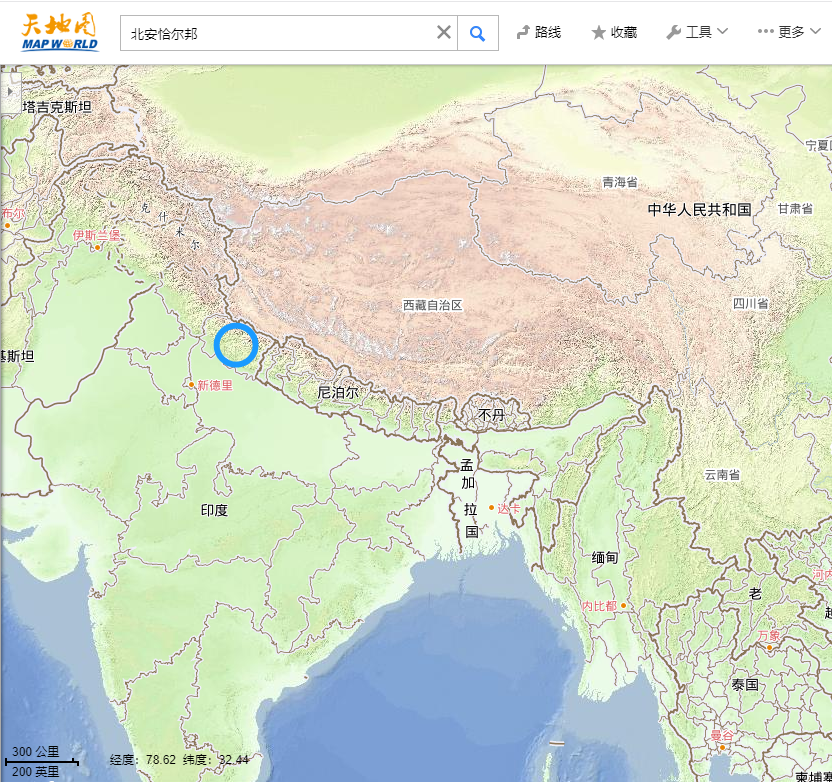Open 路线 route planning
This screenshot has height=782, width=832.
538,32
